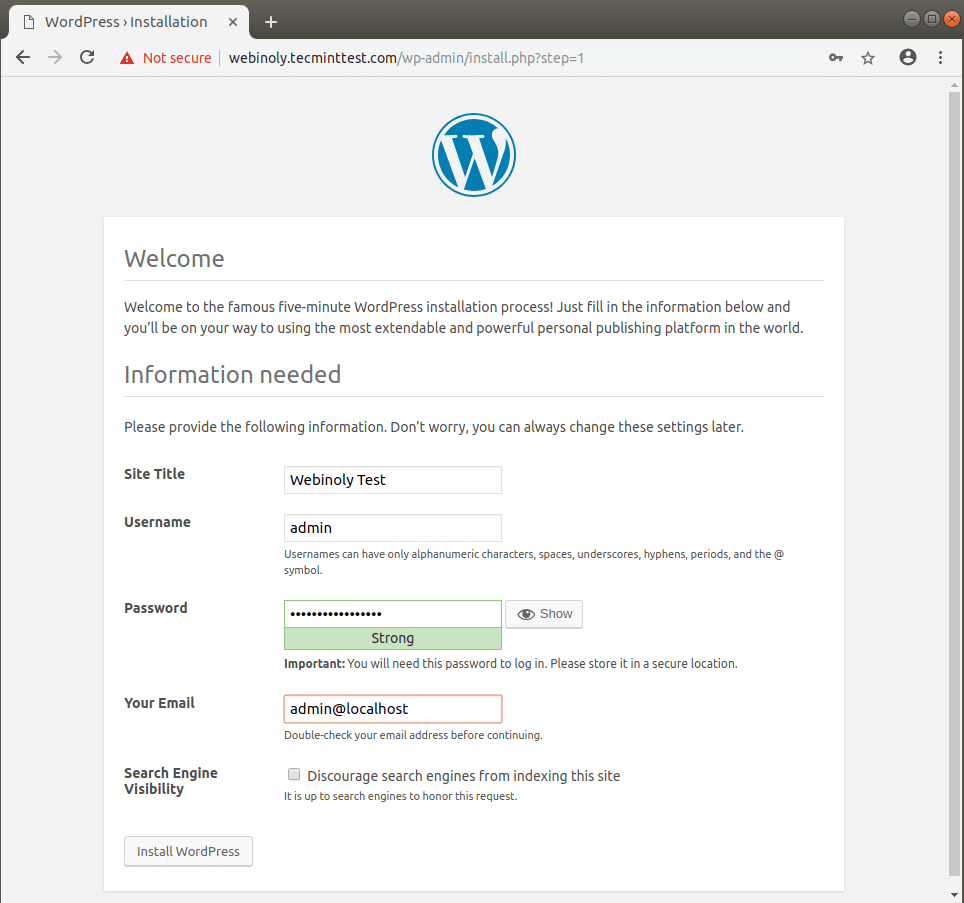Viewport: 964px width, 903px height.
Task: Click the Discourage search engines label text
Action: click(x=464, y=776)
